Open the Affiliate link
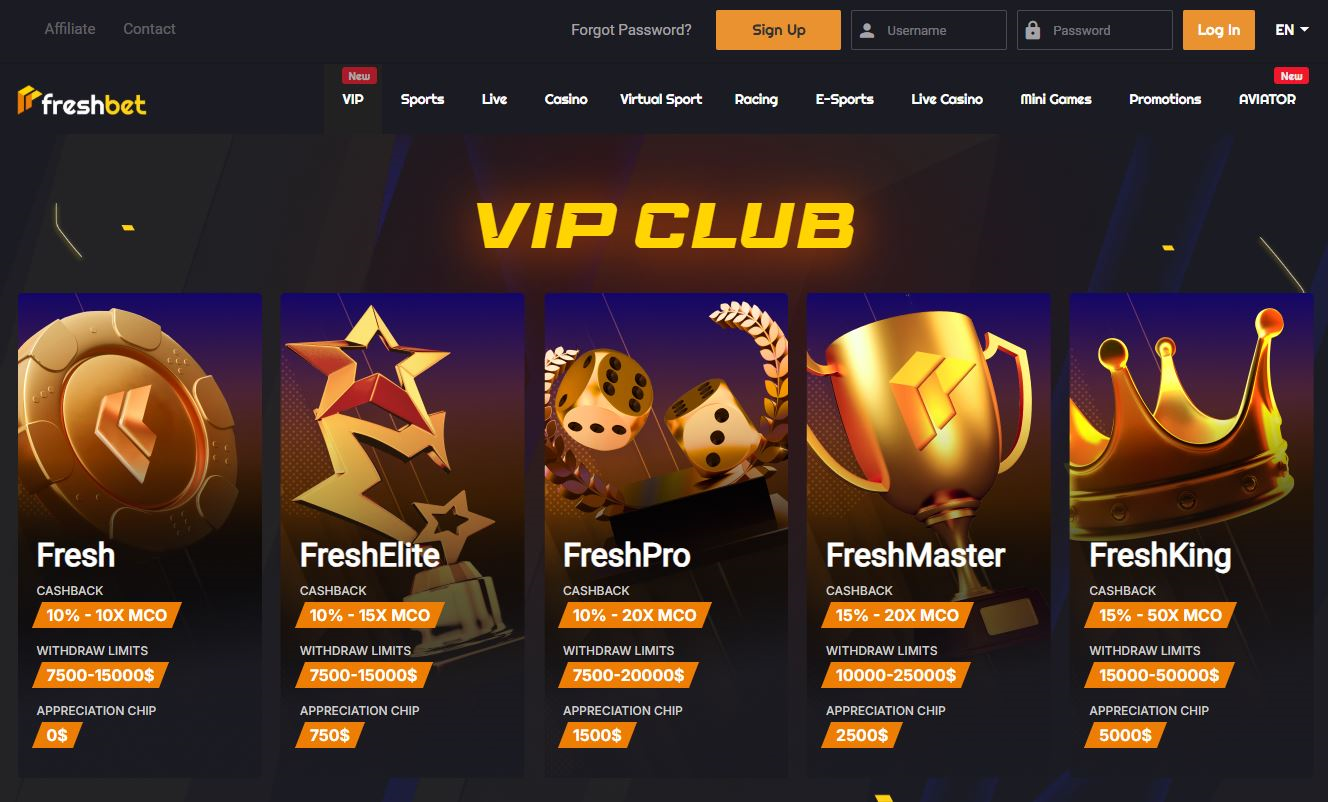 [x=70, y=29]
